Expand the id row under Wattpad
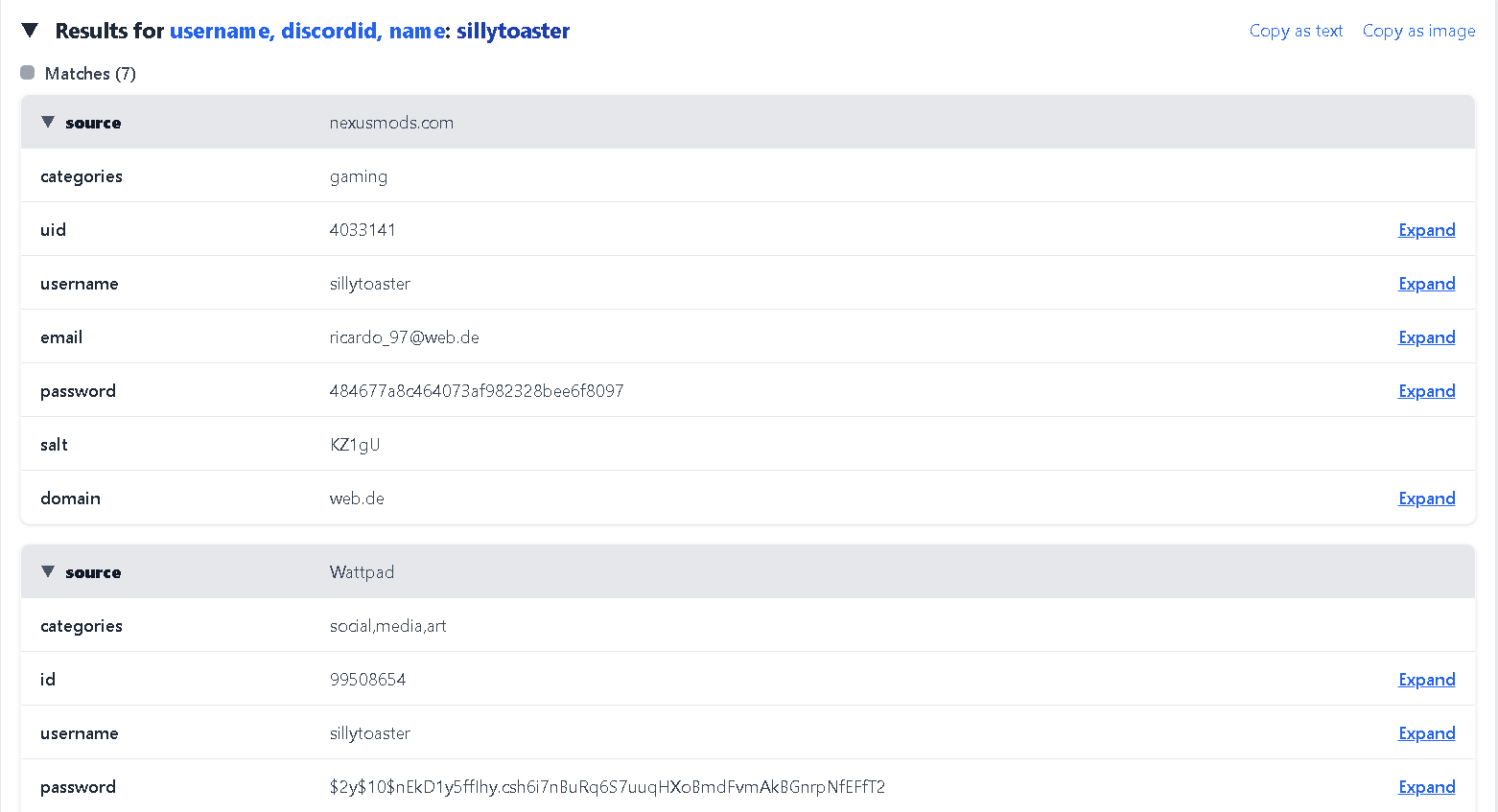This screenshot has width=1498, height=812. point(1426,680)
